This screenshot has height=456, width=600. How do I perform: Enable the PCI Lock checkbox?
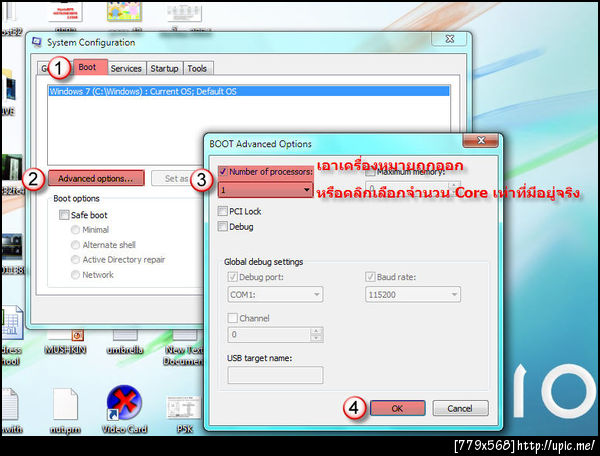pos(222,211)
